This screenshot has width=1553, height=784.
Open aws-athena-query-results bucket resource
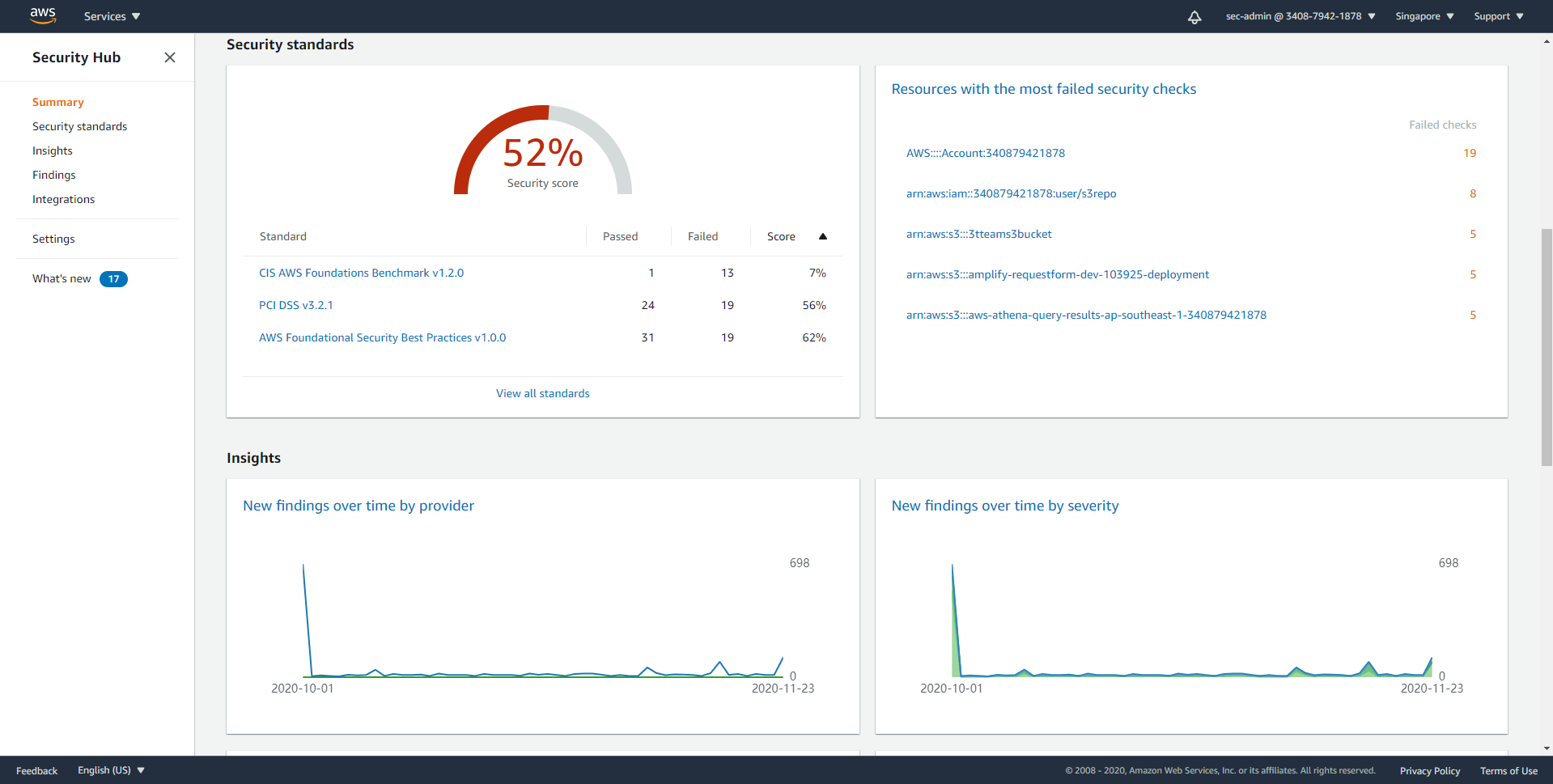click(1086, 315)
